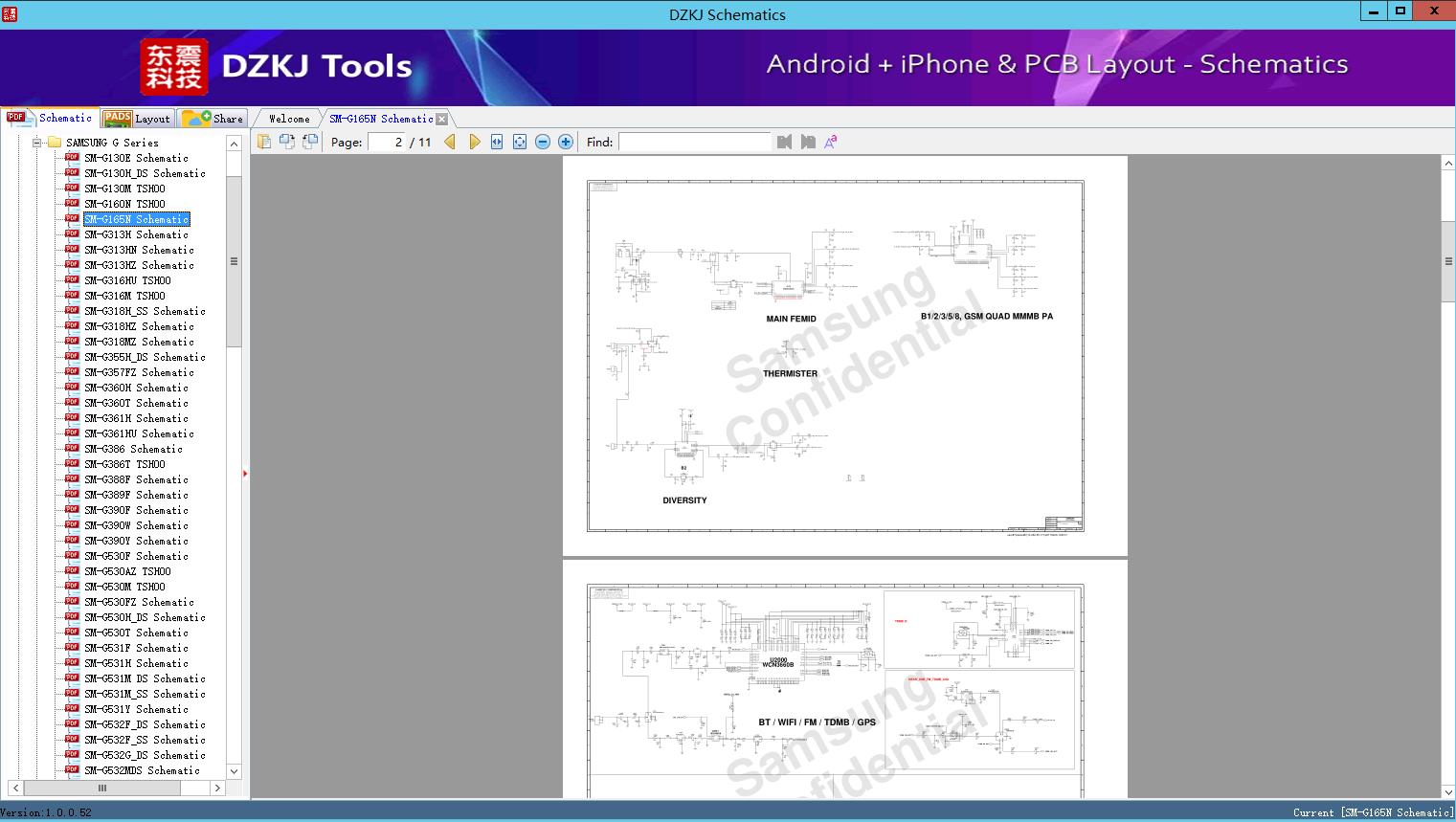Open SM-G160N TSHOO in tree
This screenshot has width=1456, height=822.
click(124, 204)
